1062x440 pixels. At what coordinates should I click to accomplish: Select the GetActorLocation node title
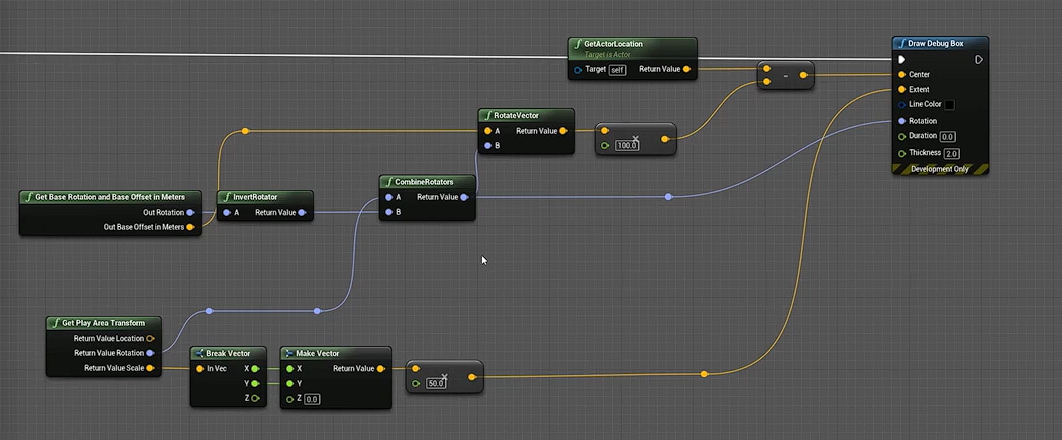tap(614, 44)
